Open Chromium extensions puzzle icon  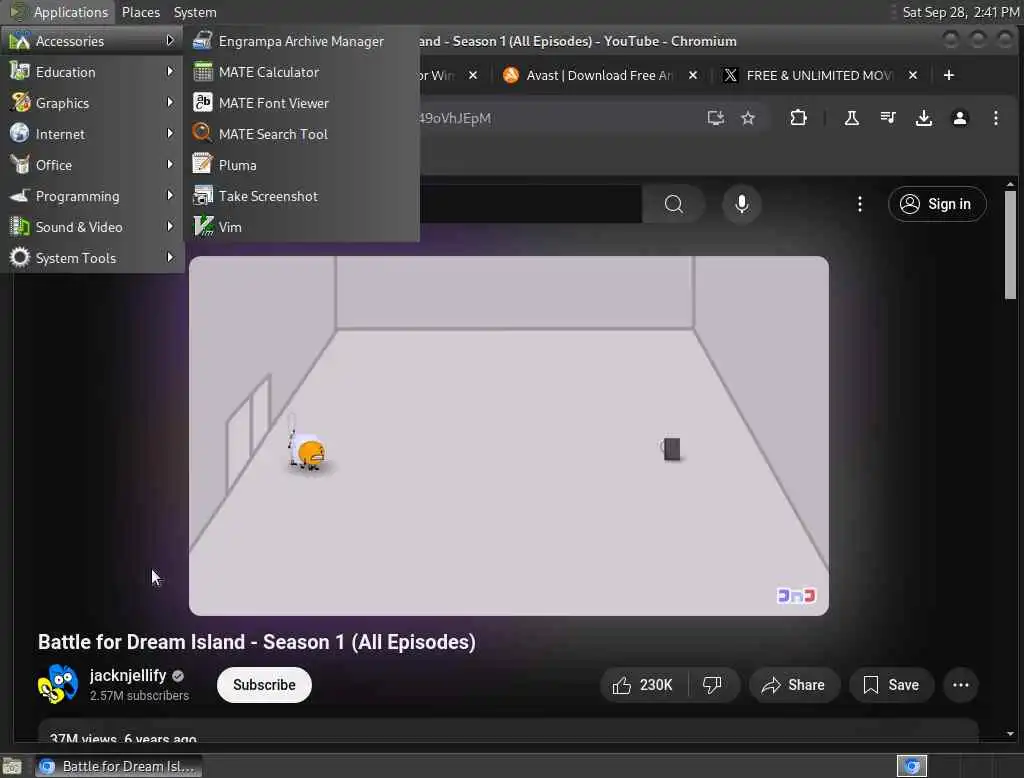798,118
